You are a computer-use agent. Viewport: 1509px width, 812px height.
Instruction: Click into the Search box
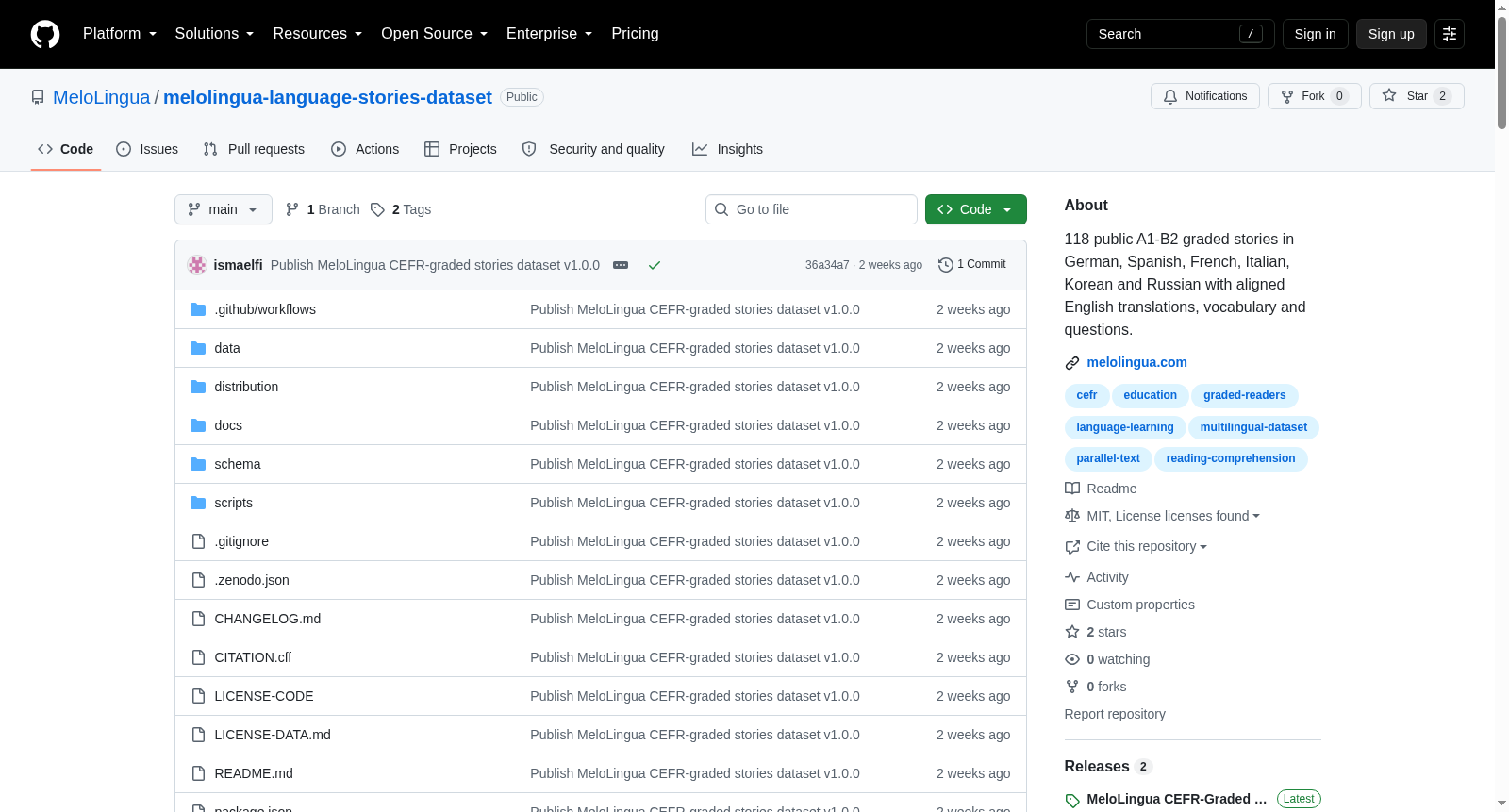[1180, 34]
